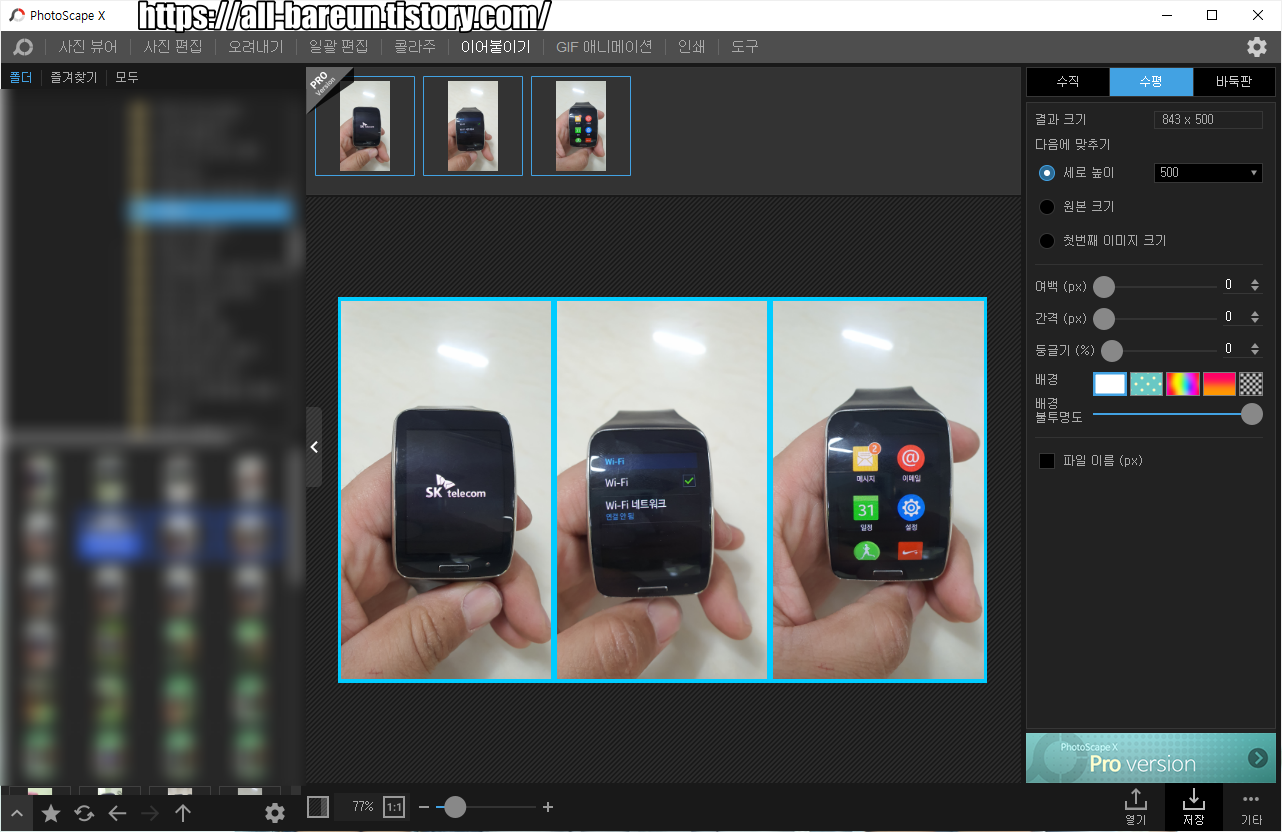Viewport: 1282px width, 832px height.
Task: Switch to 수직 vertical layout
Action: [x=1068, y=82]
